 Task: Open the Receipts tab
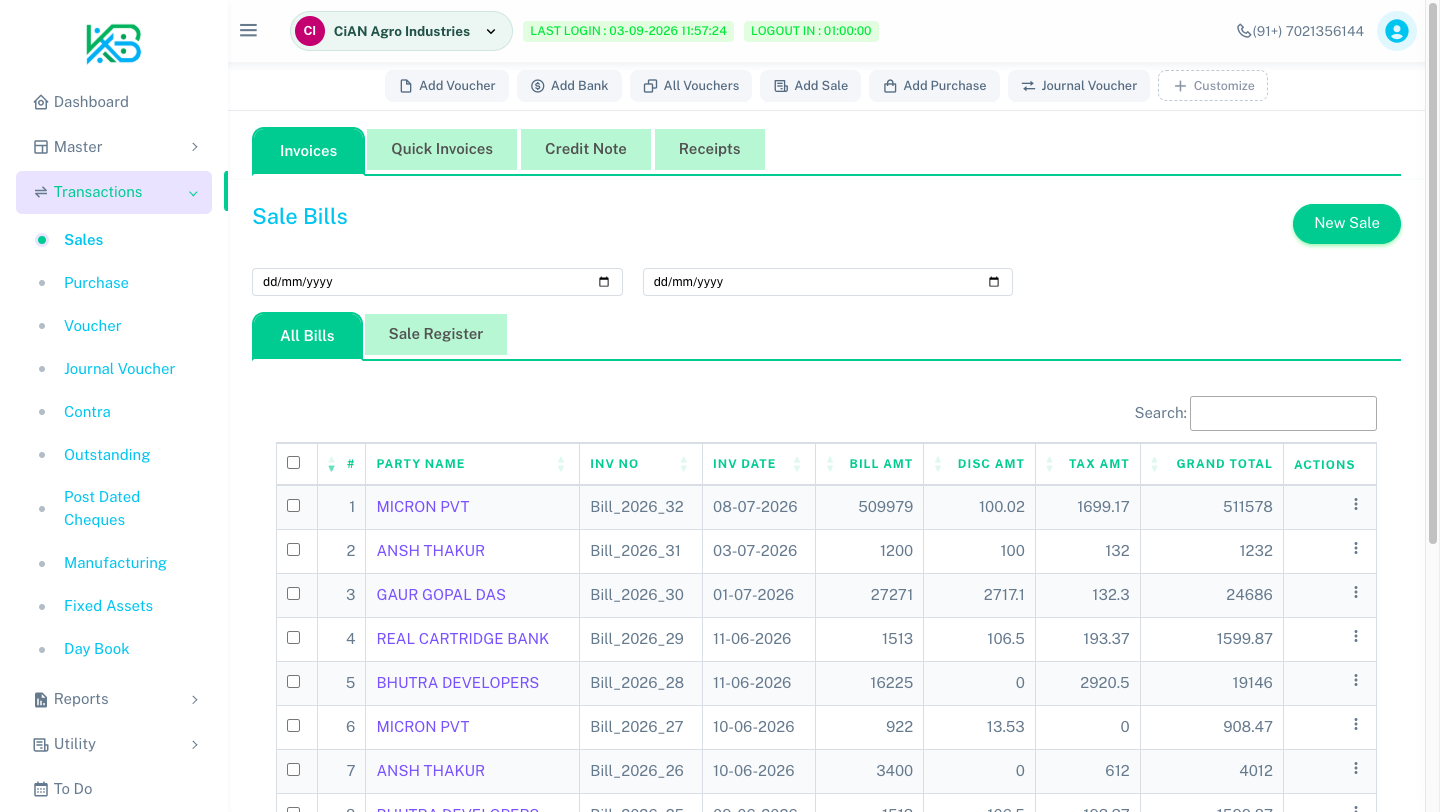[x=710, y=149]
